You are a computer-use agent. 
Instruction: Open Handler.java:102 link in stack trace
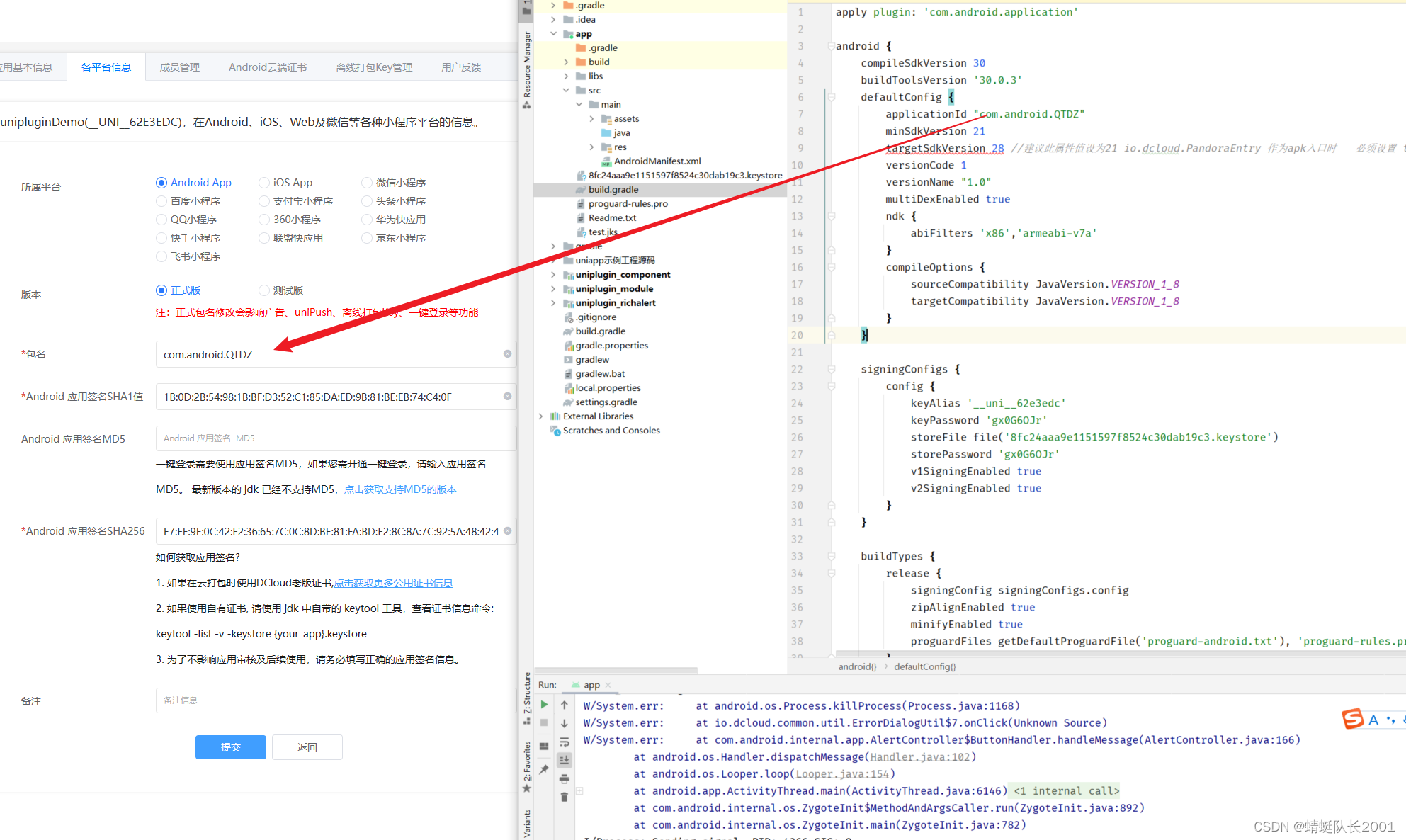920,757
